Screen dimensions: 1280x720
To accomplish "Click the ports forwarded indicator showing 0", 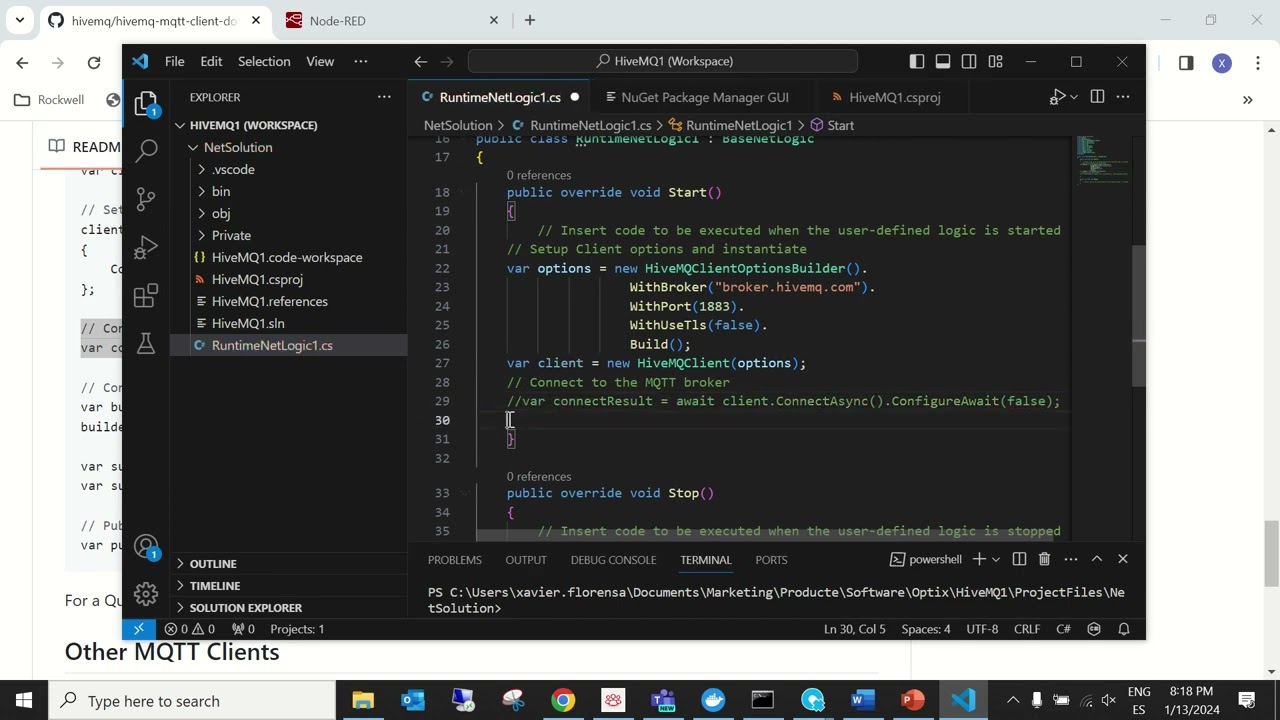I will pyautogui.click(x=243, y=629).
